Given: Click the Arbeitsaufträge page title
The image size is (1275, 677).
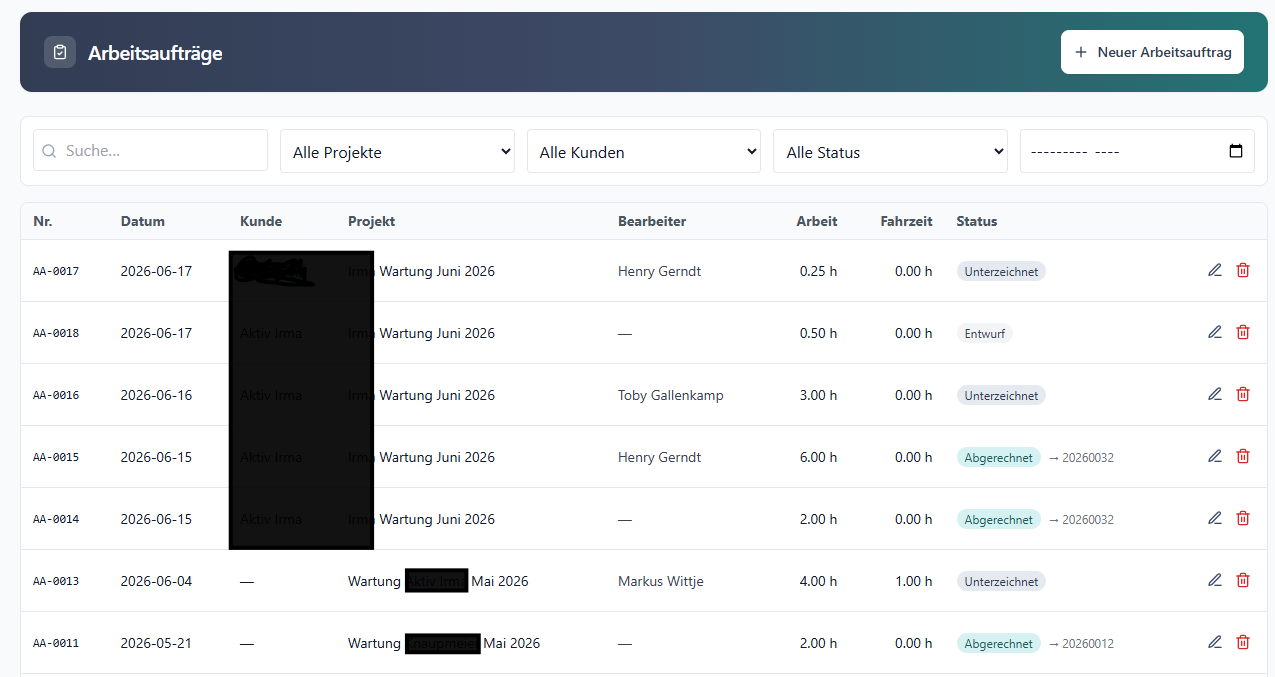Looking at the screenshot, I should coord(155,53).
